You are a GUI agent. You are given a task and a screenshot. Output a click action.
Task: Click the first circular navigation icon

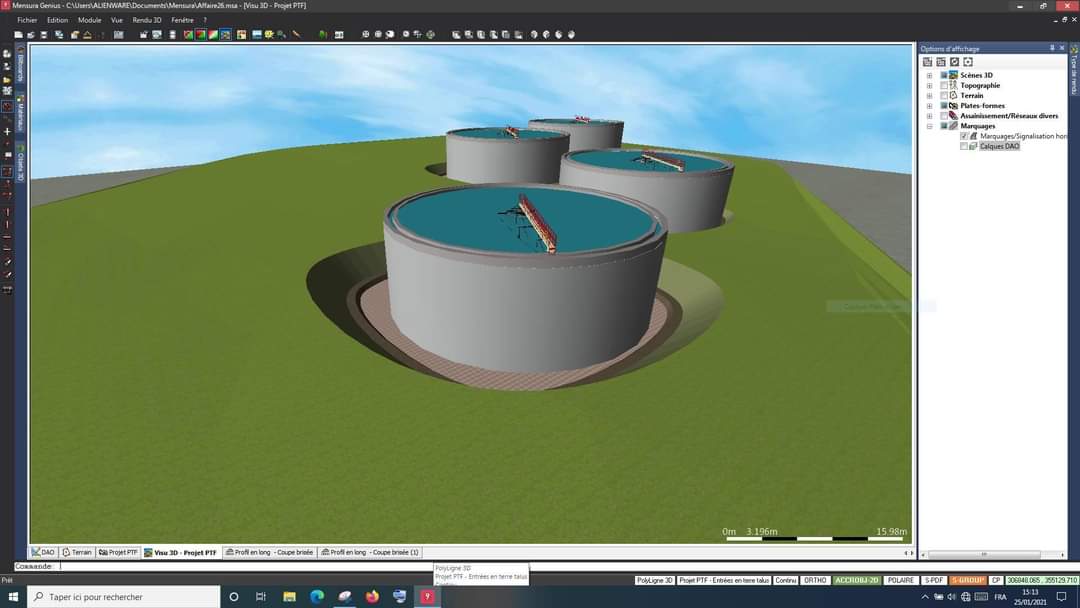(365, 34)
